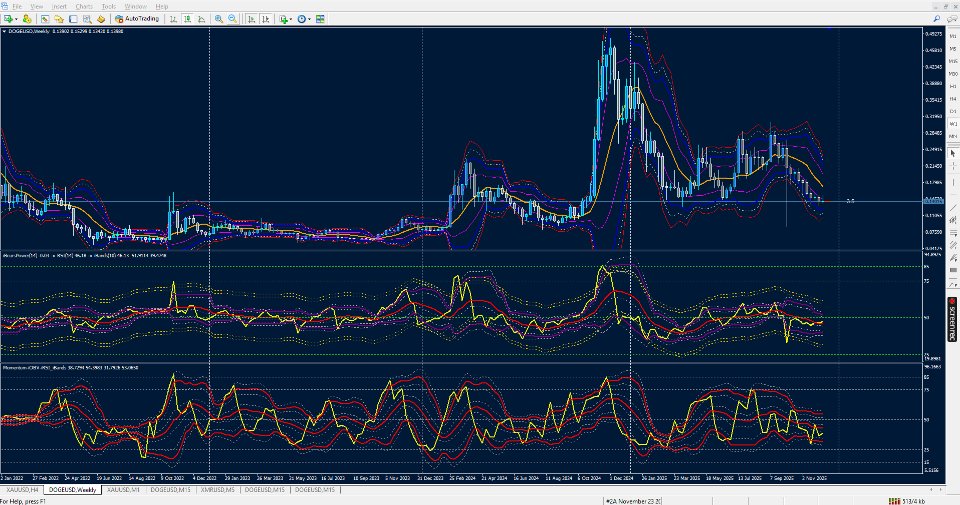This screenshot has height=505, width=960.
Task: Open the Charts menu
Action: [x=84, y=6]
